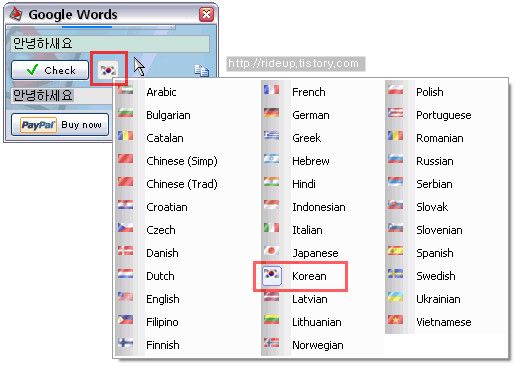The image size is (516, 367).
Task: Click the Latvian flag icon
Action: tap(271, 297)
